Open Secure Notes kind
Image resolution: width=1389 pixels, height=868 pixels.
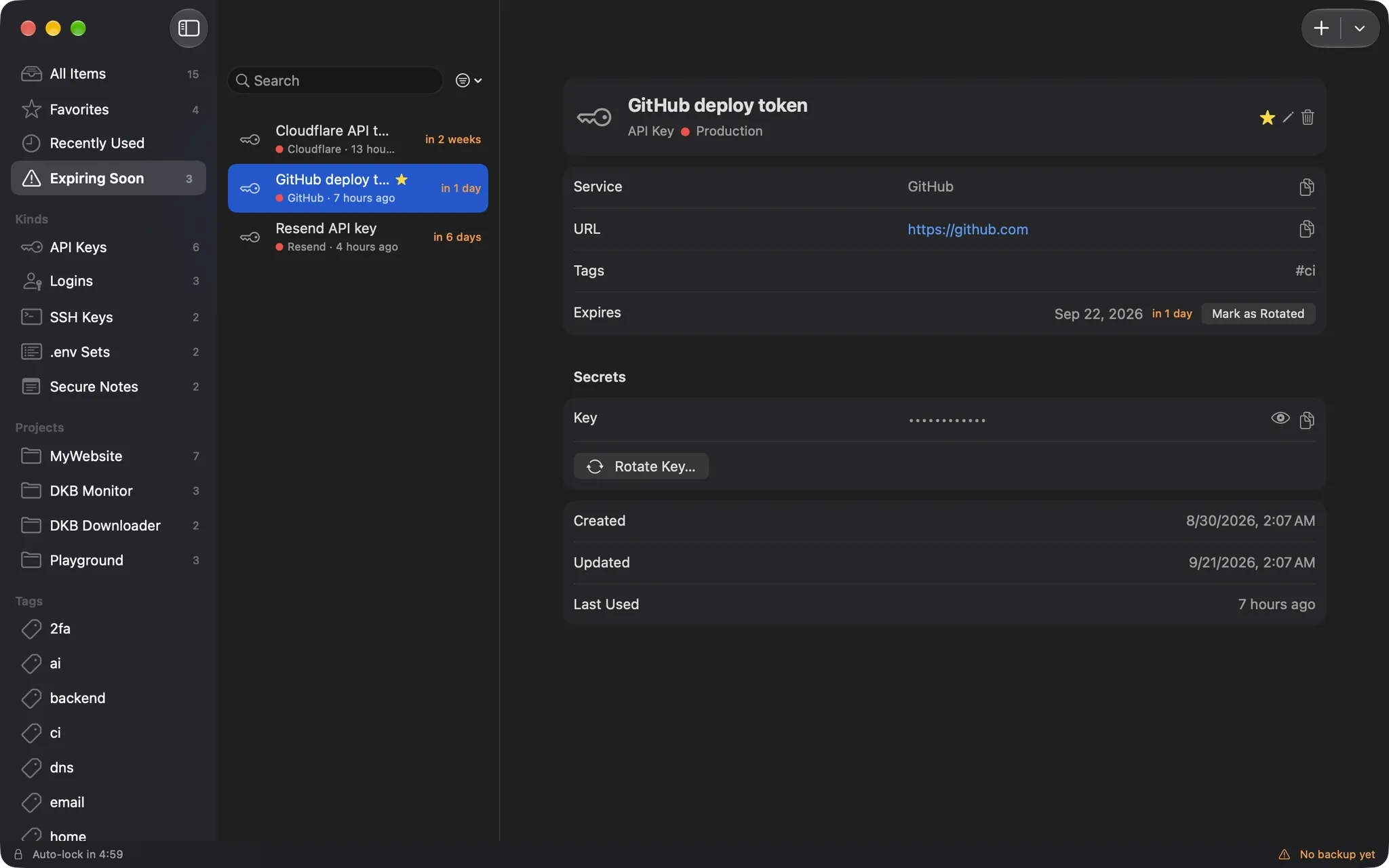click(x=109, y=387)
